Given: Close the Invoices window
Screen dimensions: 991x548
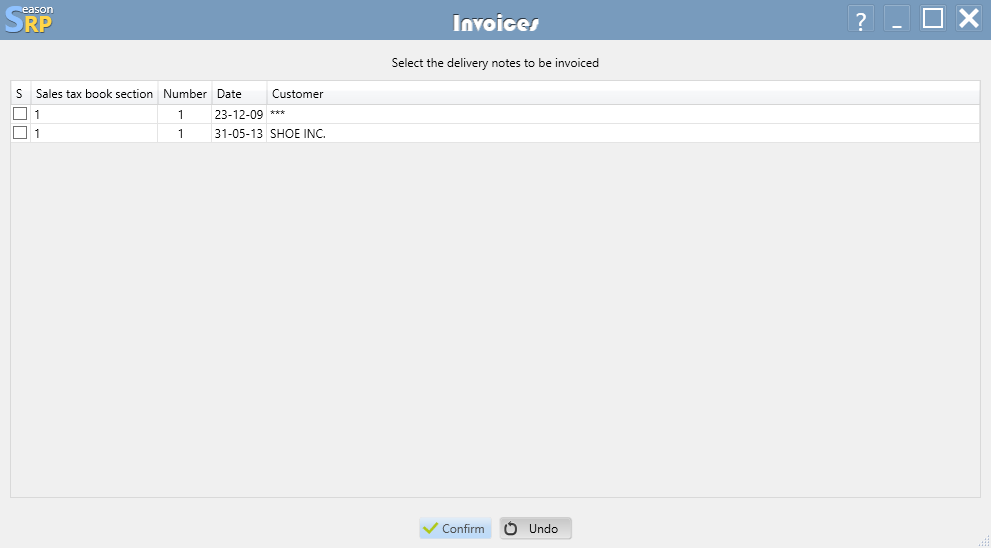Looking at the screenshot, I should tap(968, 18).
